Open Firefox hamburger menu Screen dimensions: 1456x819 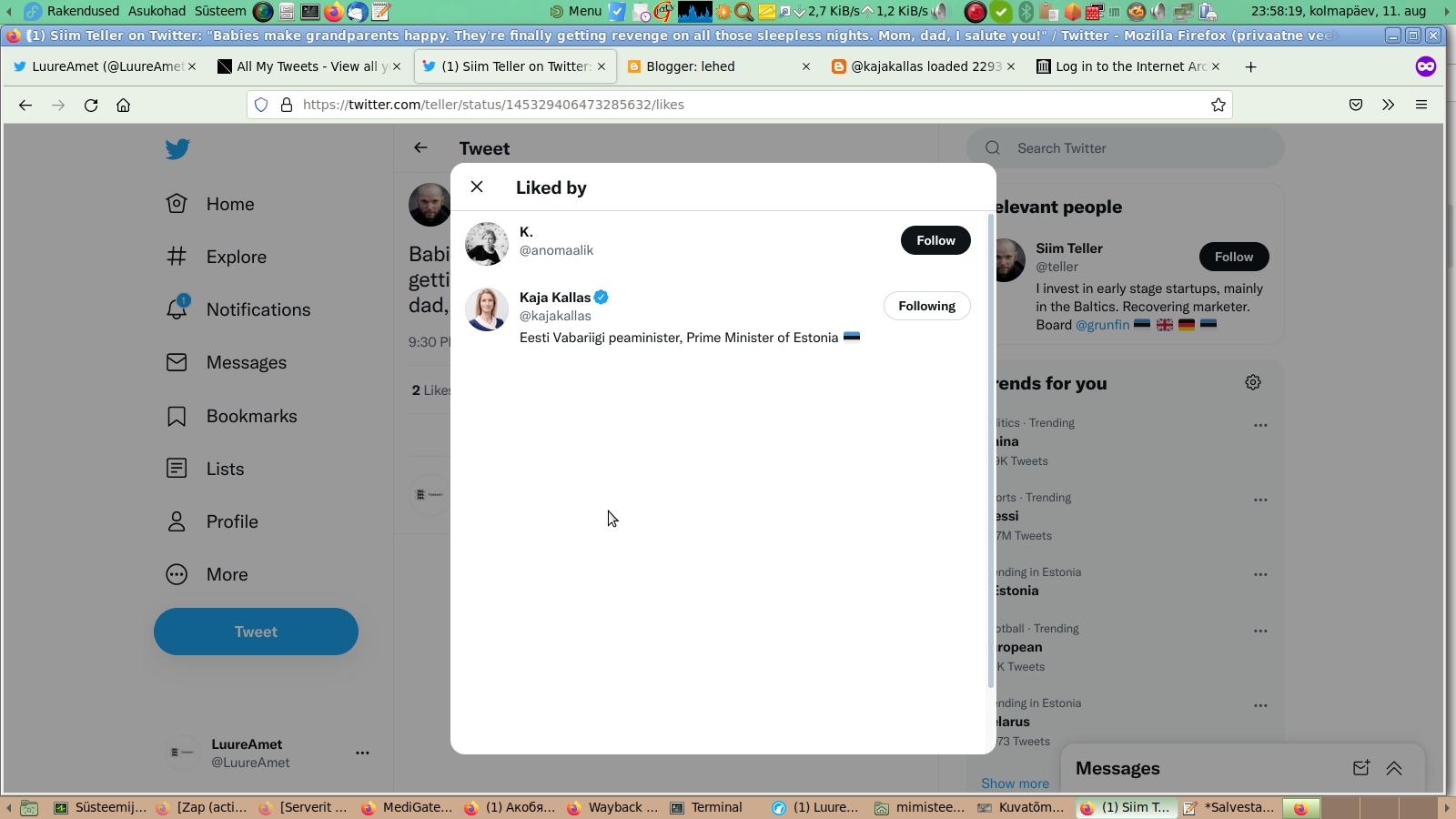[1421, 105]
